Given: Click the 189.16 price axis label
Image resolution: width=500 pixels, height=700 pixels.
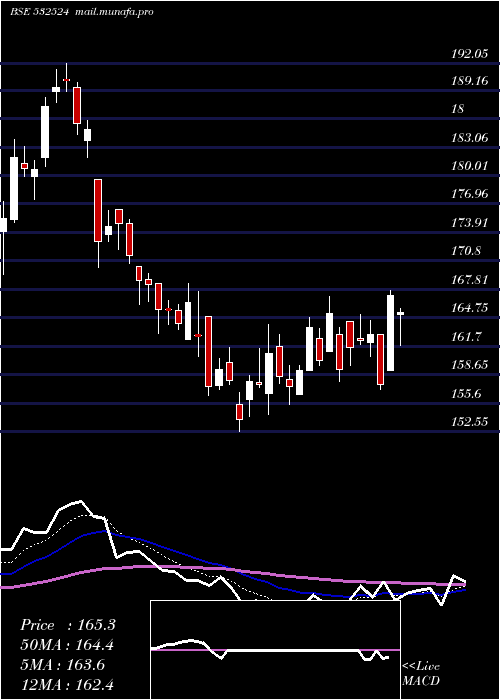Looking at the screenshot, I should 470,81.
